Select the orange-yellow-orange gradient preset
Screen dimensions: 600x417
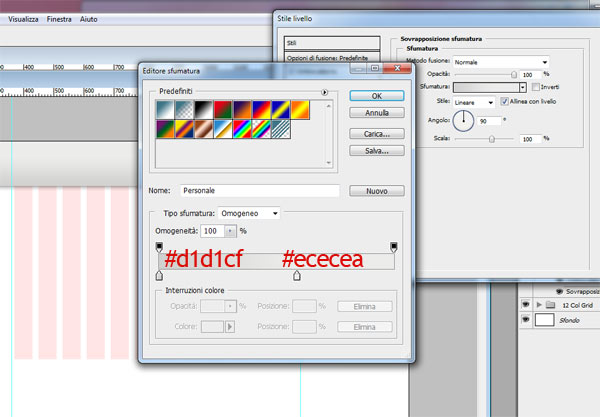pos(300,110)
